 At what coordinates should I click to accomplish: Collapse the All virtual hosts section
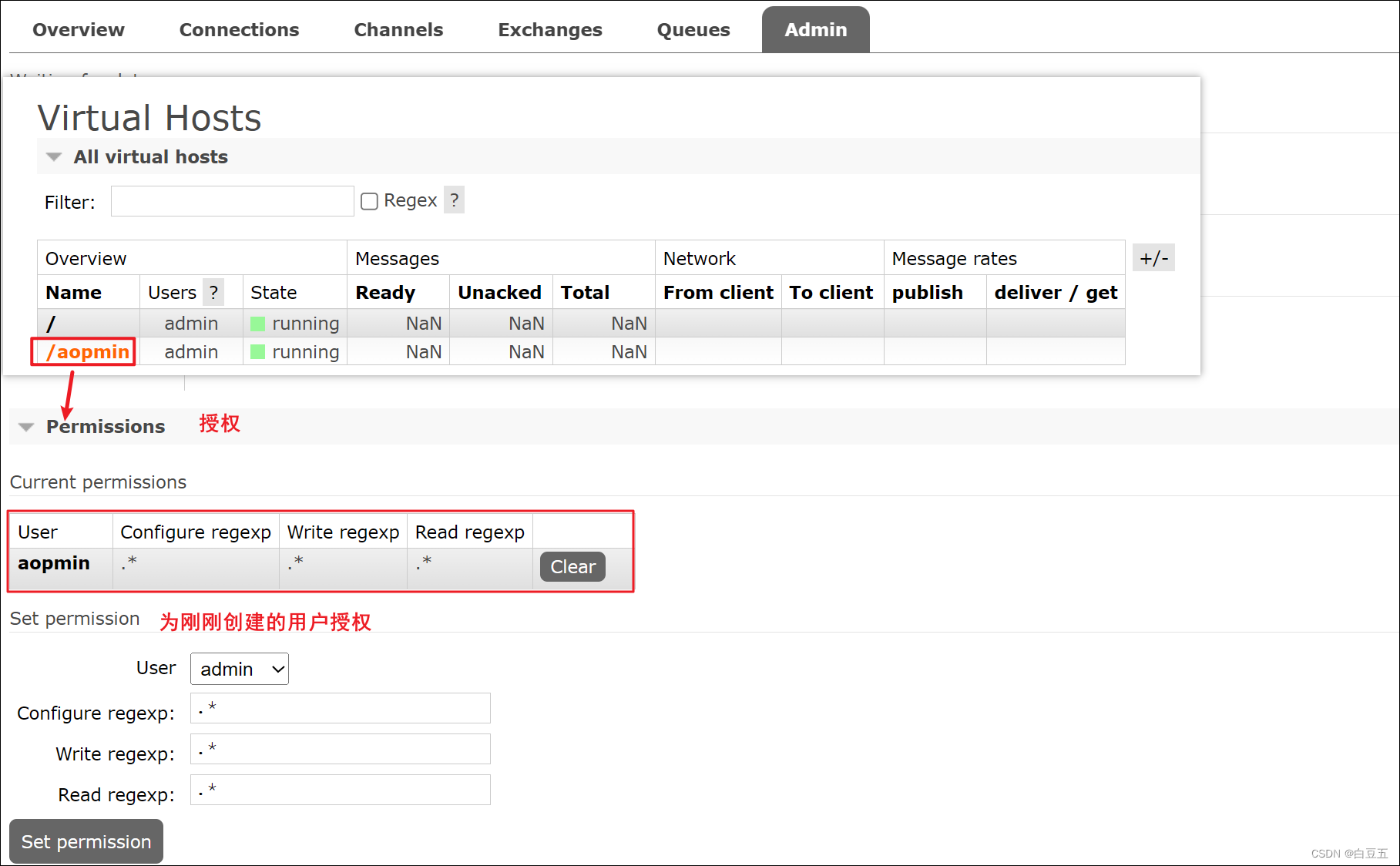[54, 157]
